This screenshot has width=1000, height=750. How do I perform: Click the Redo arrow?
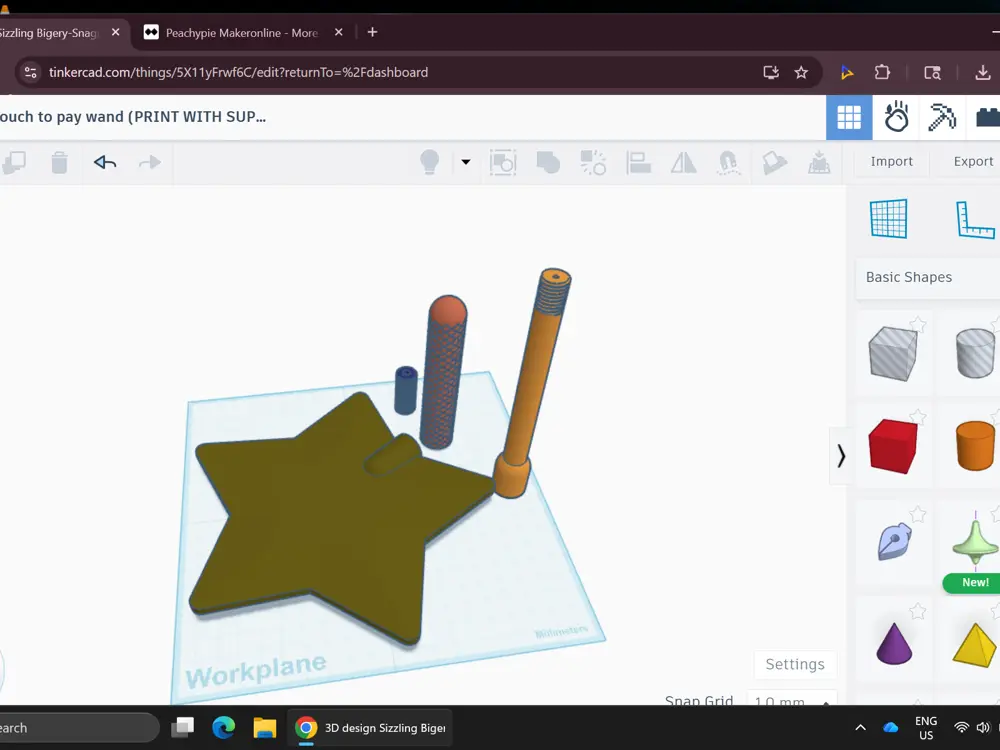pyautogui.click(x=150, y=163)
